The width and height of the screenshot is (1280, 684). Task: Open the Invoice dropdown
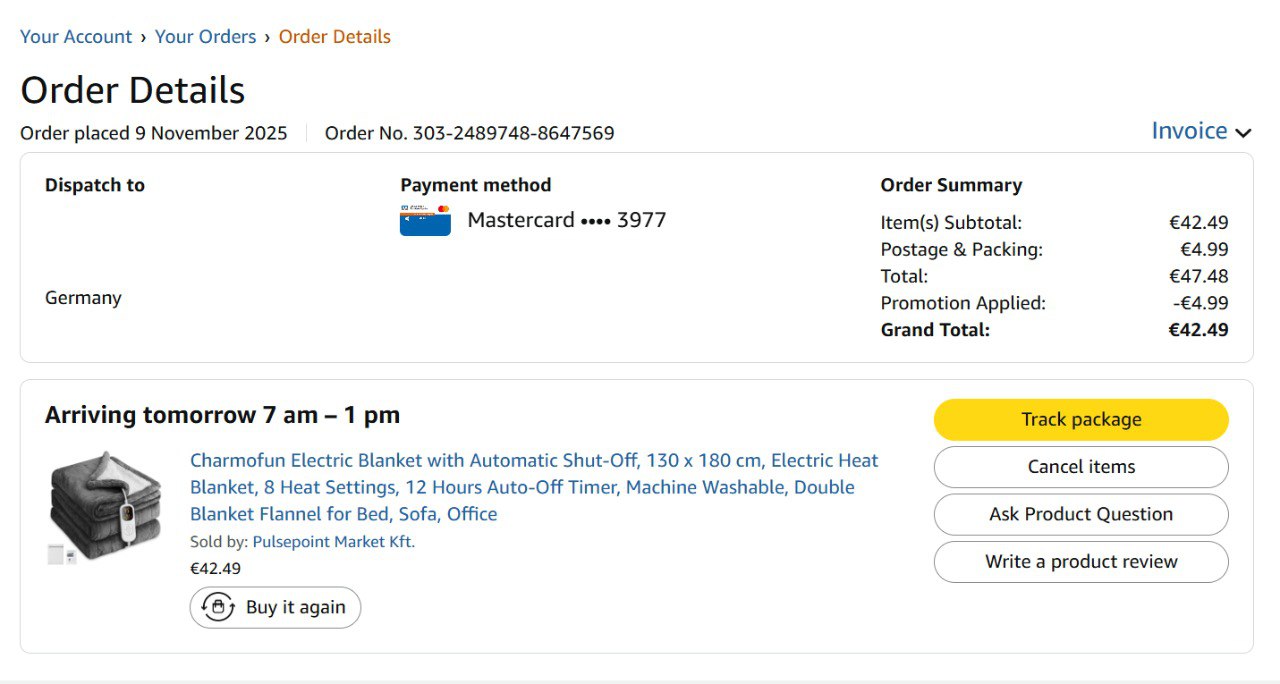[x=1189, y=131]
